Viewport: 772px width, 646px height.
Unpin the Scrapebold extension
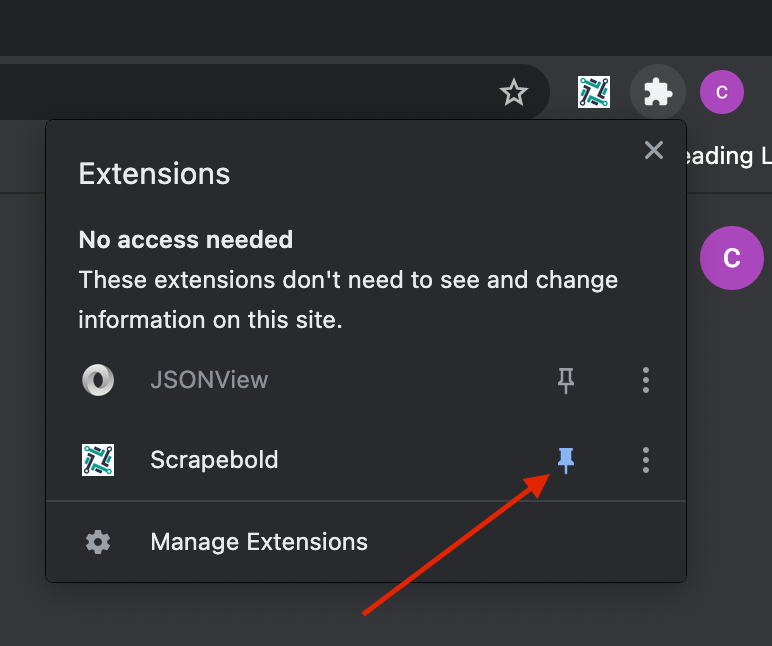(566, 460)
